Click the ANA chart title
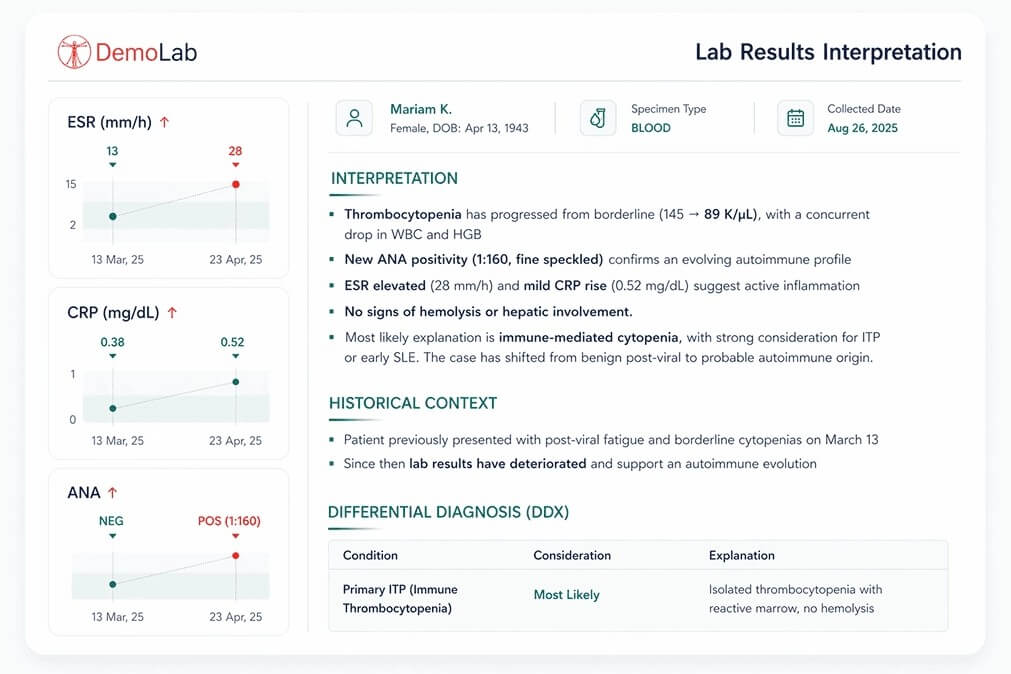The width and height of the screenshot is (1011, 674). click(x=84, y=493)
